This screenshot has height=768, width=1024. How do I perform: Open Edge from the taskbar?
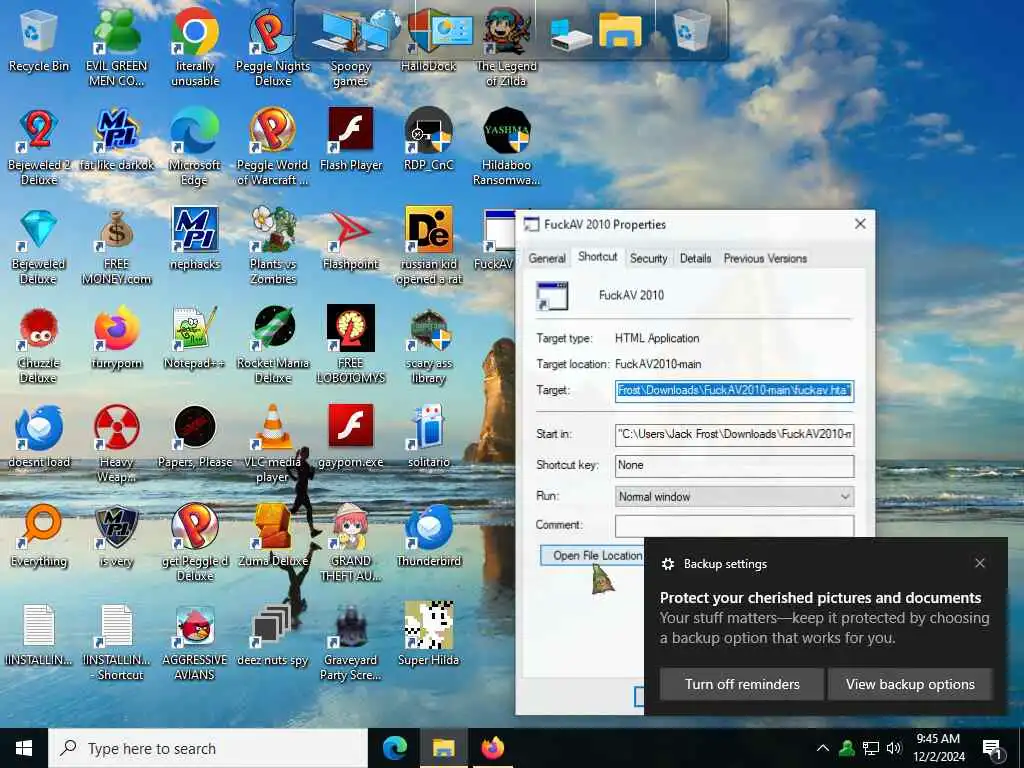[394, 748]
